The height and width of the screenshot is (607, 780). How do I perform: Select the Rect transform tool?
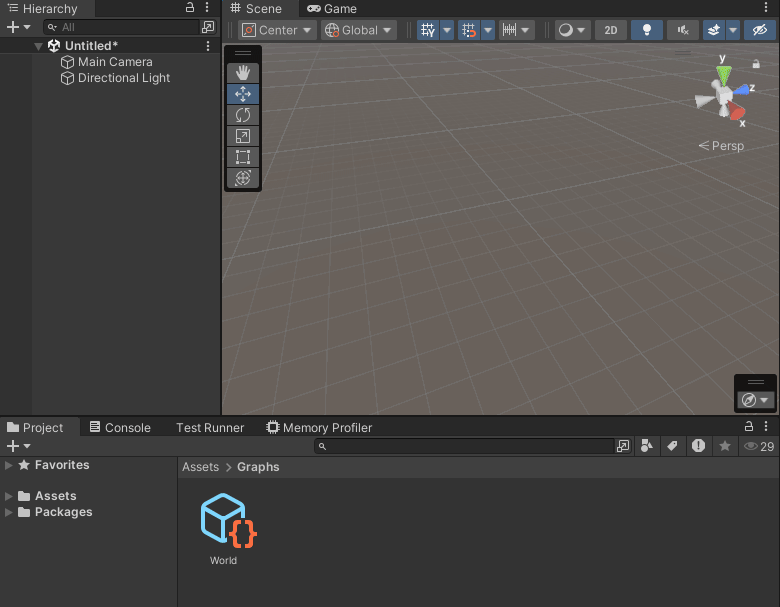pyautogui.click(x=242, y=157)
